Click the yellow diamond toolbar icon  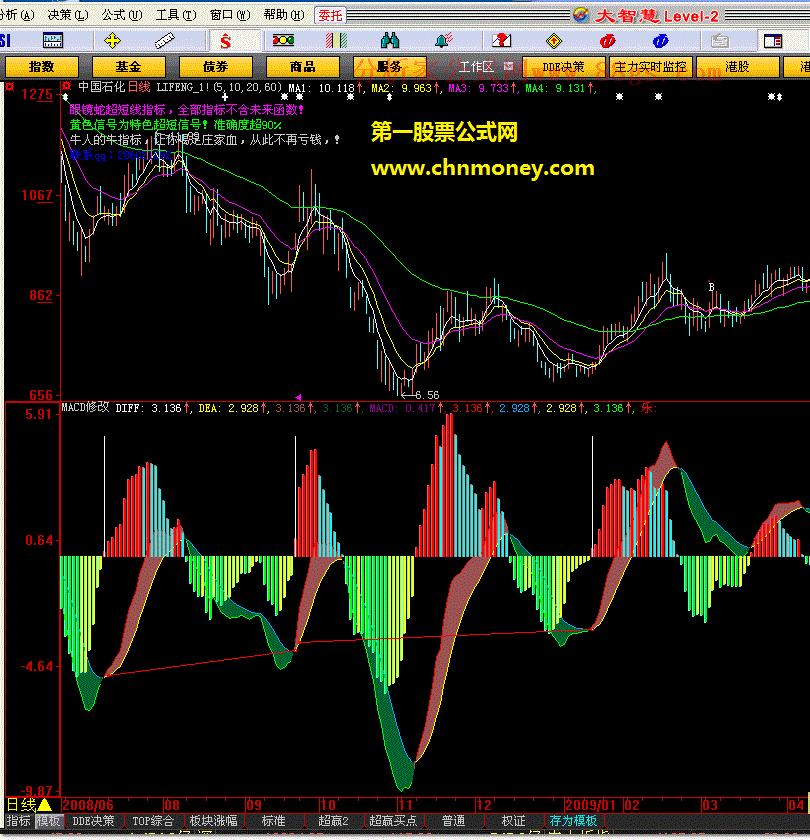554,41
